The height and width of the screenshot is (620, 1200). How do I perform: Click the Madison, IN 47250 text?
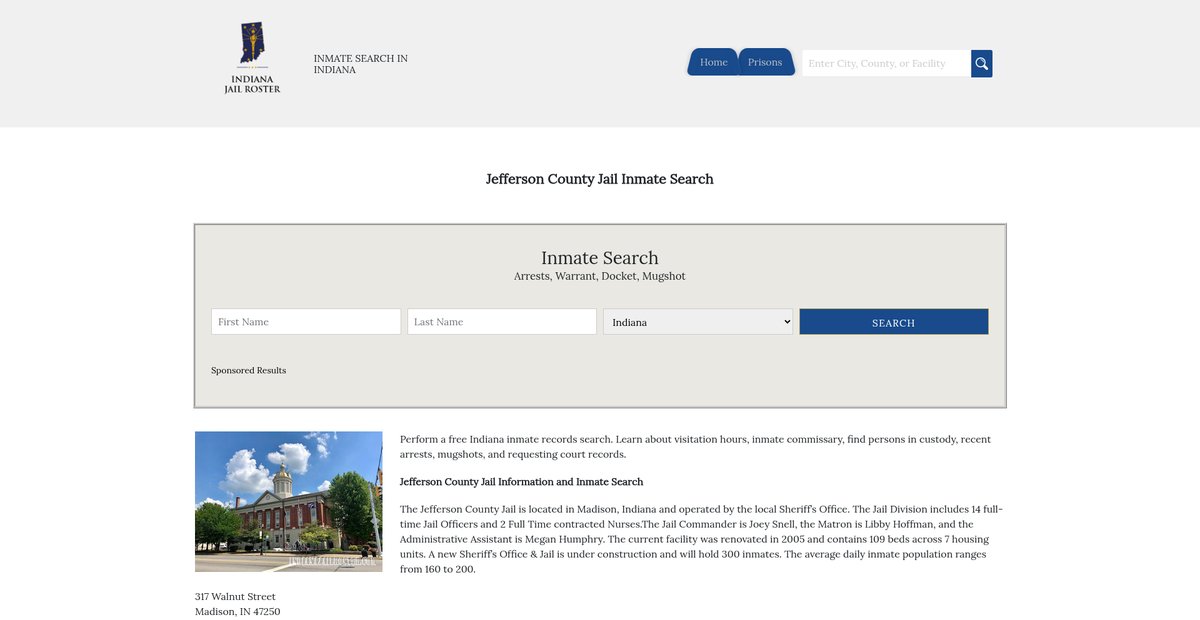237,612
